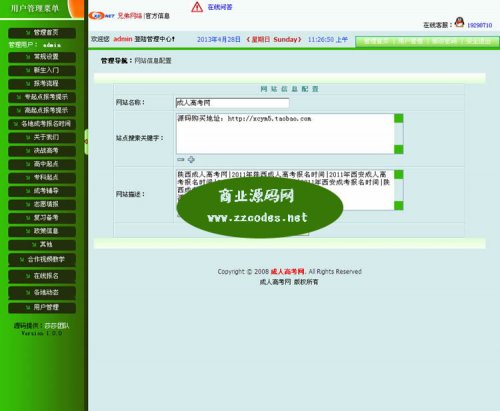Open the 专科起点 menu entry

(42, 177)
